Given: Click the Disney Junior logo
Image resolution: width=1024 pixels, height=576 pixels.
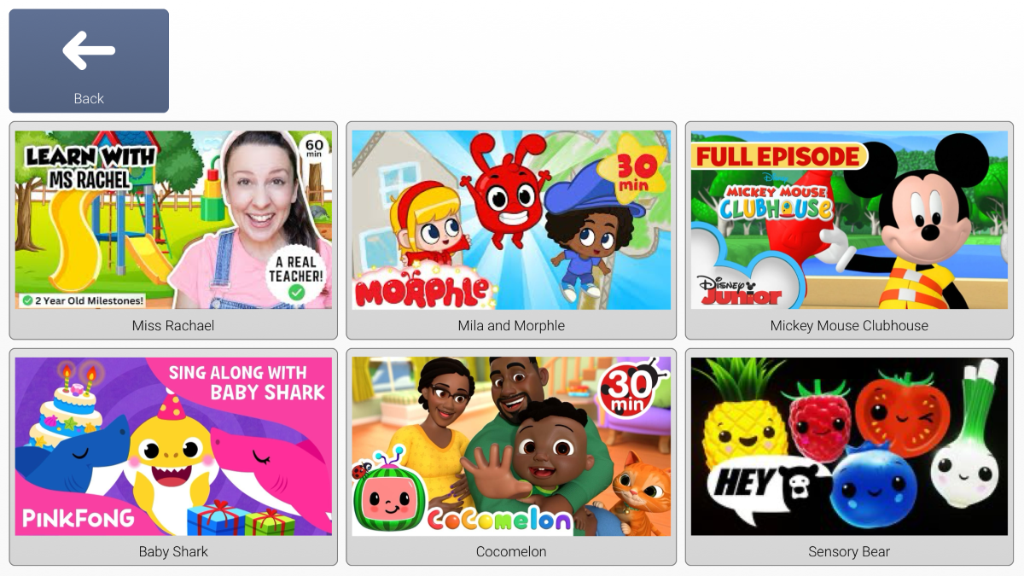Looking at the screenshot, I should 741,291.
